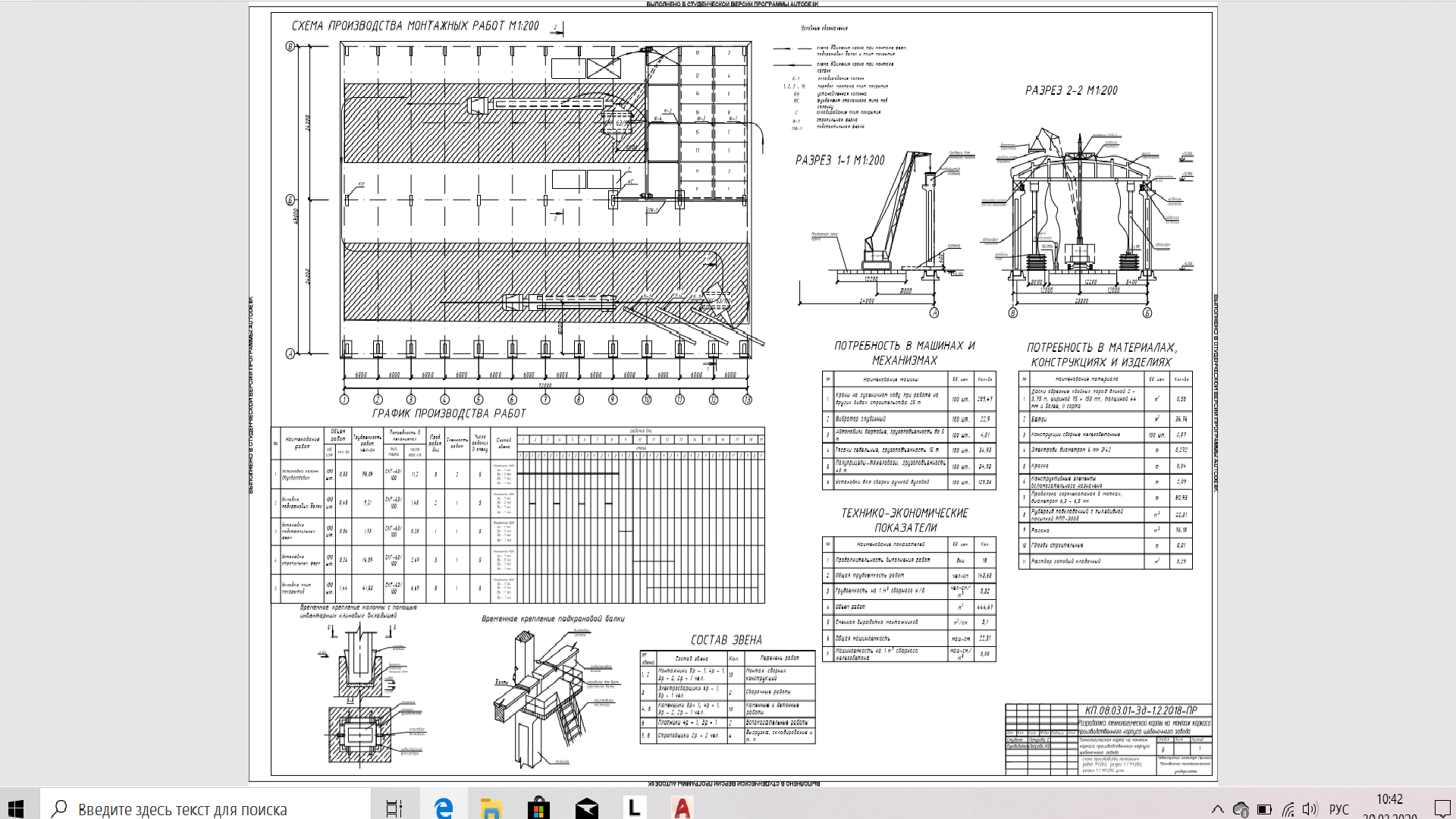Click the heading 'СОСТАВ ЗВЕНА'
The width and height of the screenshot is (1456, 819).
pyautogui.click(x=726, y=640)
